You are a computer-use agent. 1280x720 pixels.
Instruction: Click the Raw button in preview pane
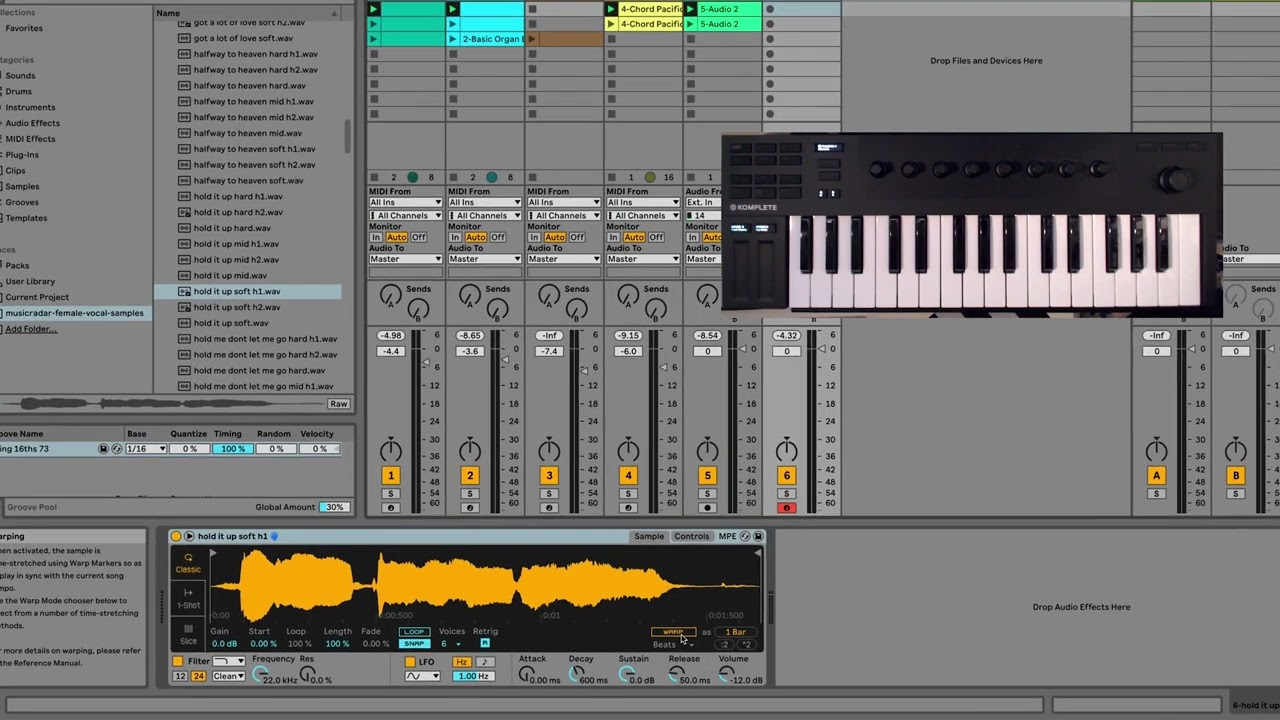tap(339, 404)
